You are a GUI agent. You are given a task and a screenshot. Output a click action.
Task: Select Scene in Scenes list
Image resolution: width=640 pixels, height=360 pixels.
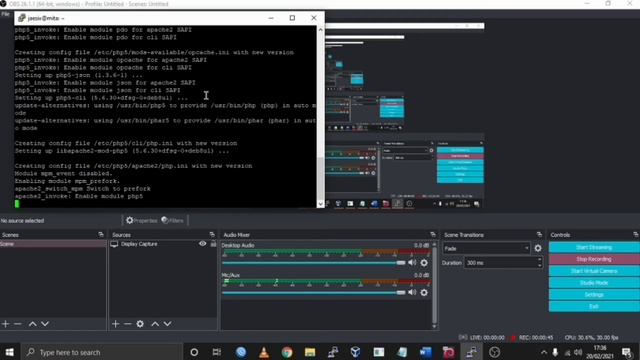click(53, 244)
